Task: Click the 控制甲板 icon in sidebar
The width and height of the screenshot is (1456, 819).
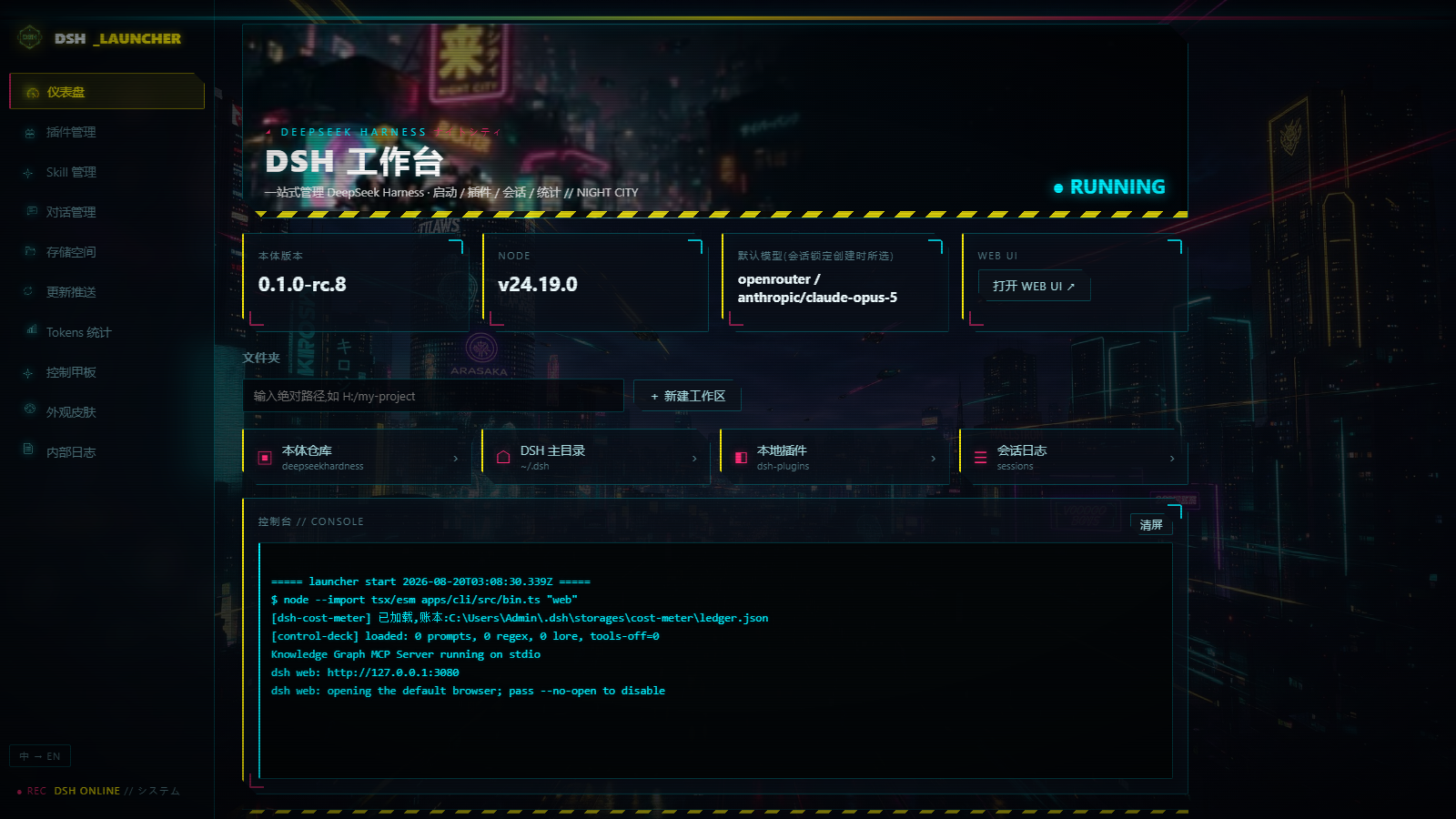Action: click(28, 373)
